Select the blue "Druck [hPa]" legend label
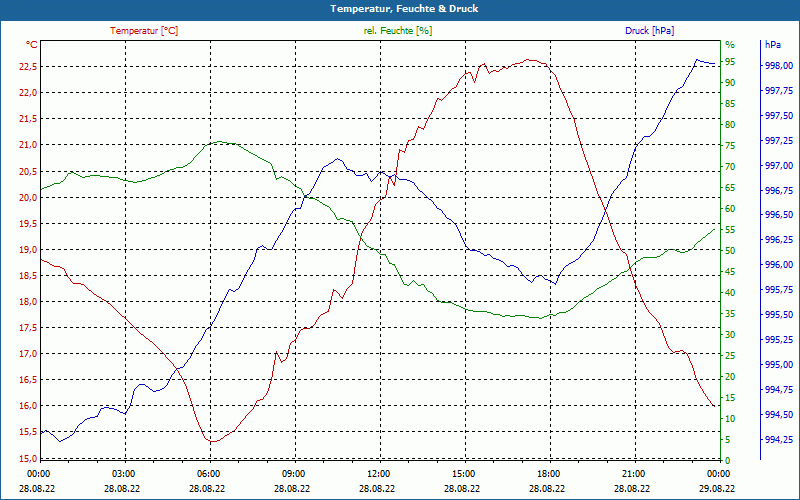Viewport: 800px width, 500px height. tap(649, 31)
